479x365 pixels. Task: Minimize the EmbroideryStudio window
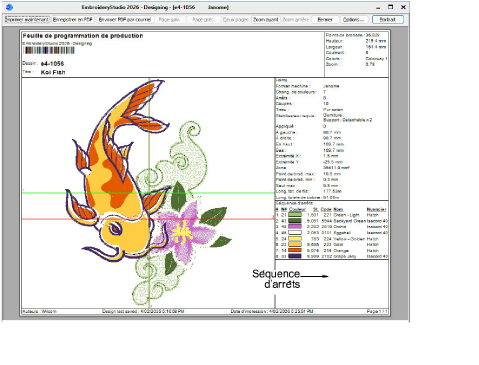click(x=378, y=7)
